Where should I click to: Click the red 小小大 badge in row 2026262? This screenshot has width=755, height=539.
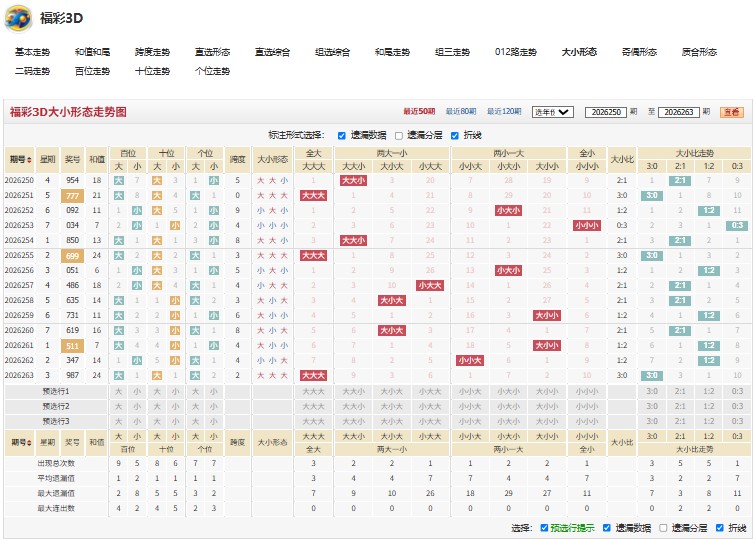470,360
